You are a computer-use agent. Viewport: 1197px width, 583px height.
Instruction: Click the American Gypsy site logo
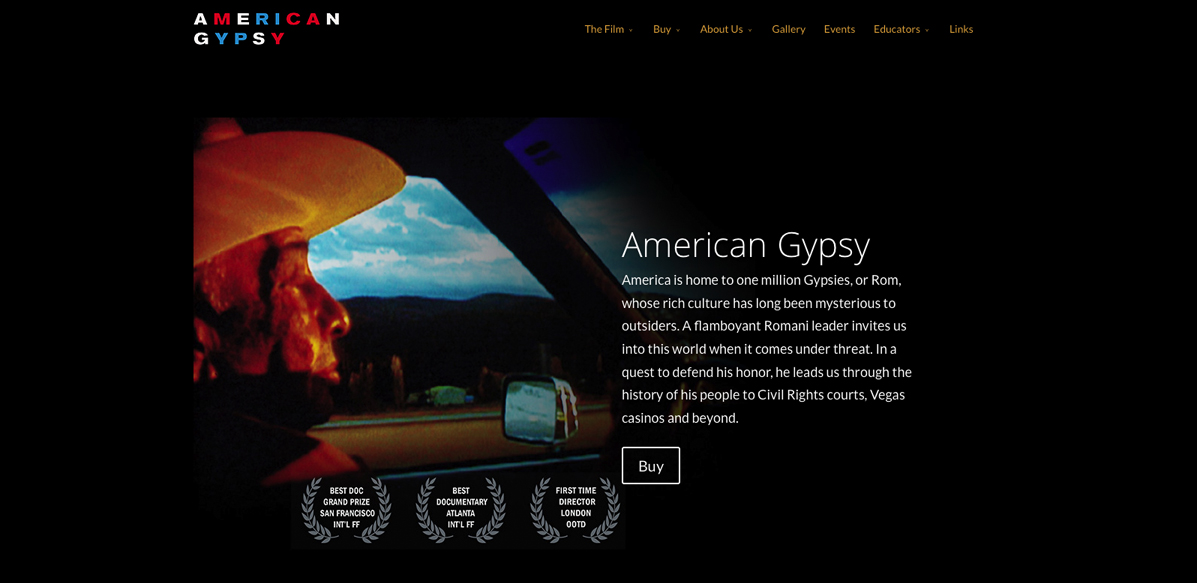[x=266, y=29]
